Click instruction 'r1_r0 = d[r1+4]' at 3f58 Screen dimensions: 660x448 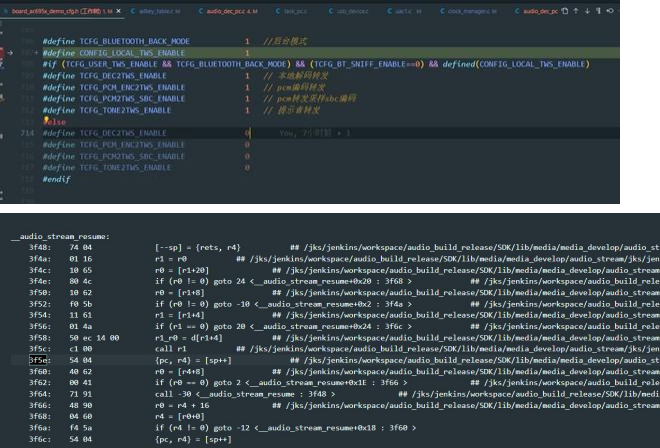[x=189, y=338]
